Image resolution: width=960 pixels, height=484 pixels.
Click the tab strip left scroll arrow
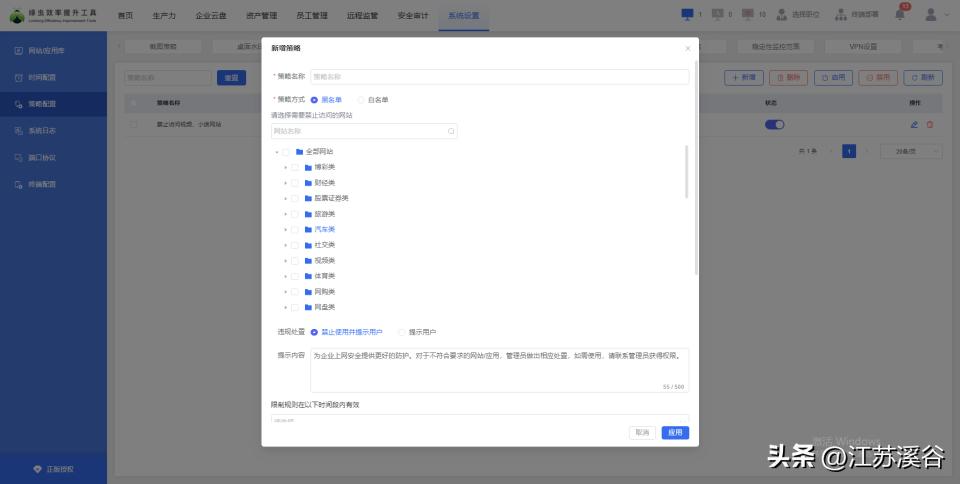[x=119, y=46]
